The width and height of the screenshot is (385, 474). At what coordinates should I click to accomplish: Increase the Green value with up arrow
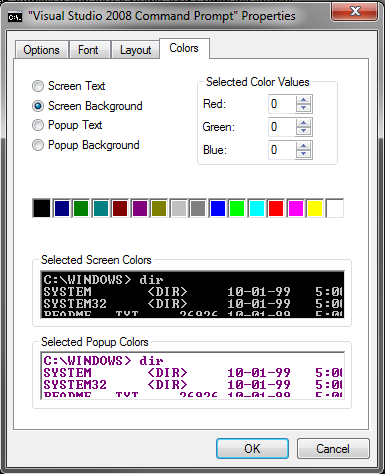(x=303, y=123)
